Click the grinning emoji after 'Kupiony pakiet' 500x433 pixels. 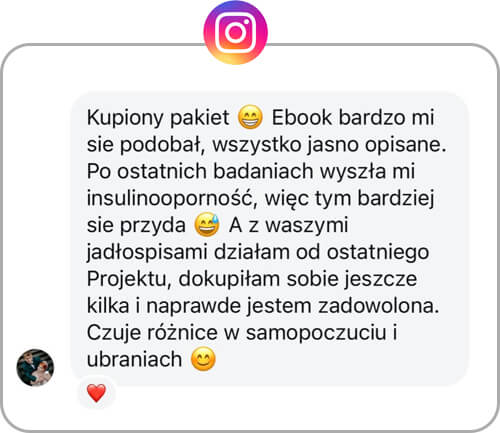coord(250,117)
